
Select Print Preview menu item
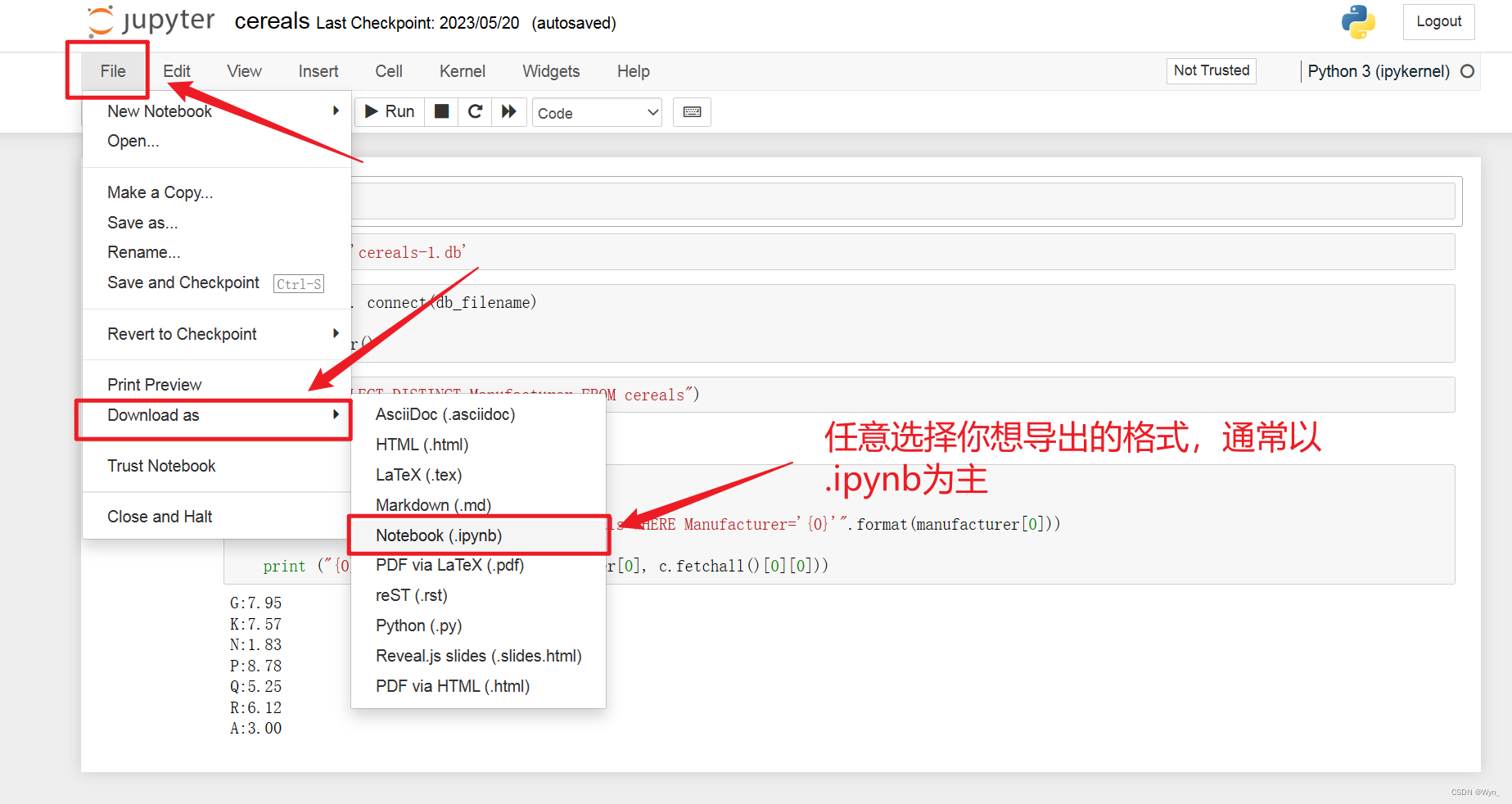217,385
